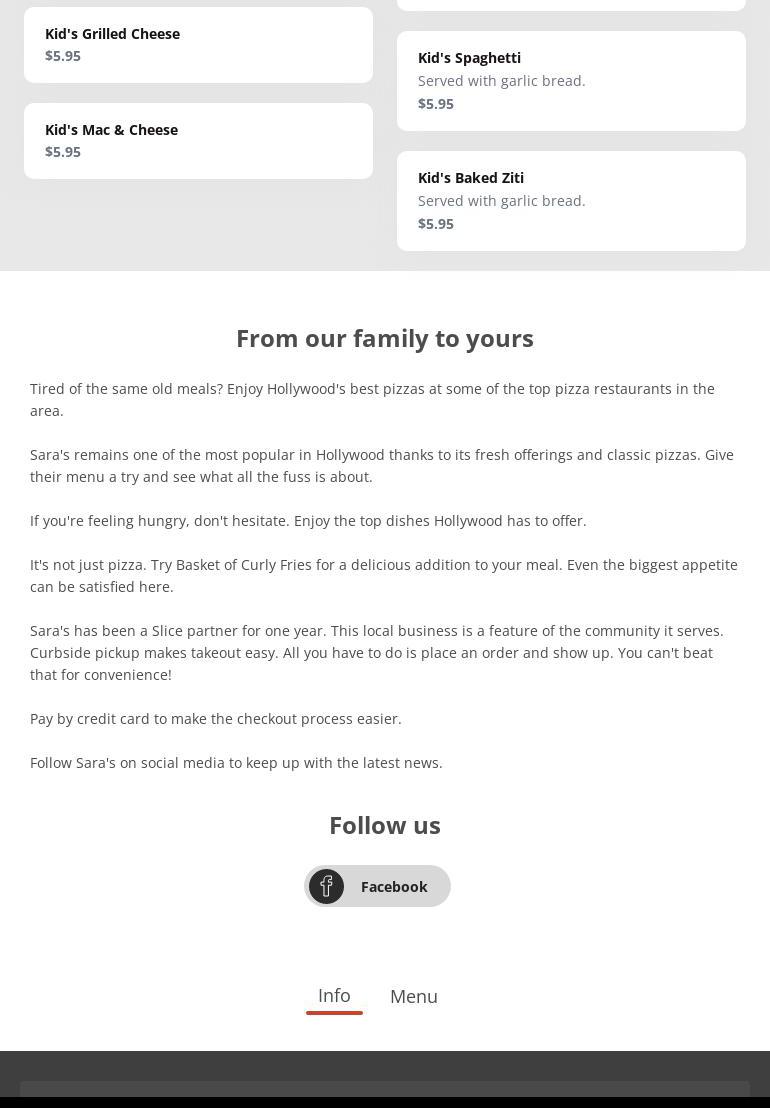Click the paragraph mentioning Basket of Curly Fries
This screenshot has width=770, height=1108.
(x=384, y=576)
